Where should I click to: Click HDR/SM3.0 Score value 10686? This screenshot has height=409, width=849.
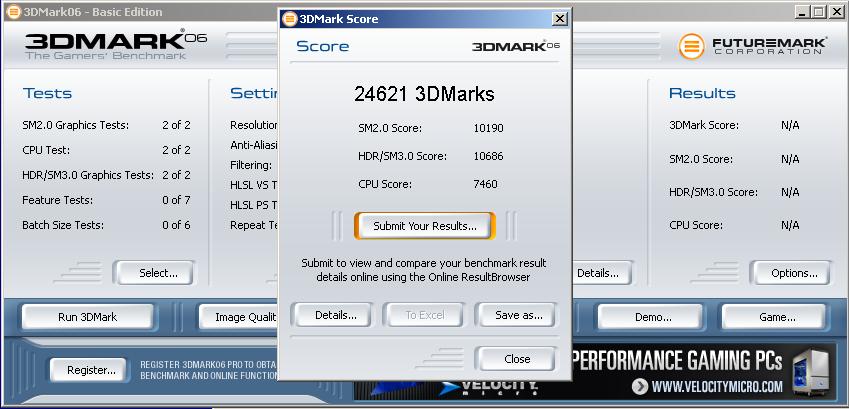coord(488,157)
